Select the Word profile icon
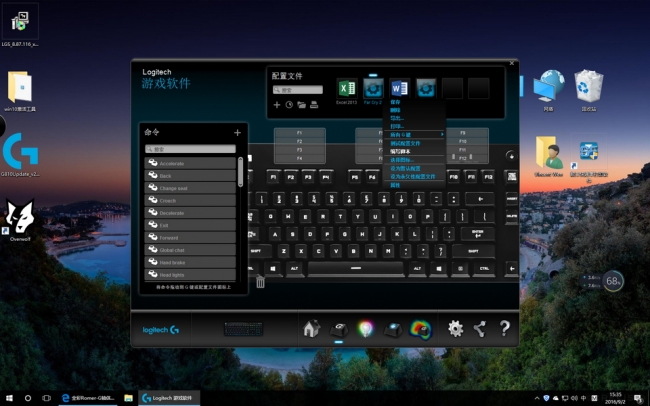This screenshot has width=650, height=406. click(400, 88)
